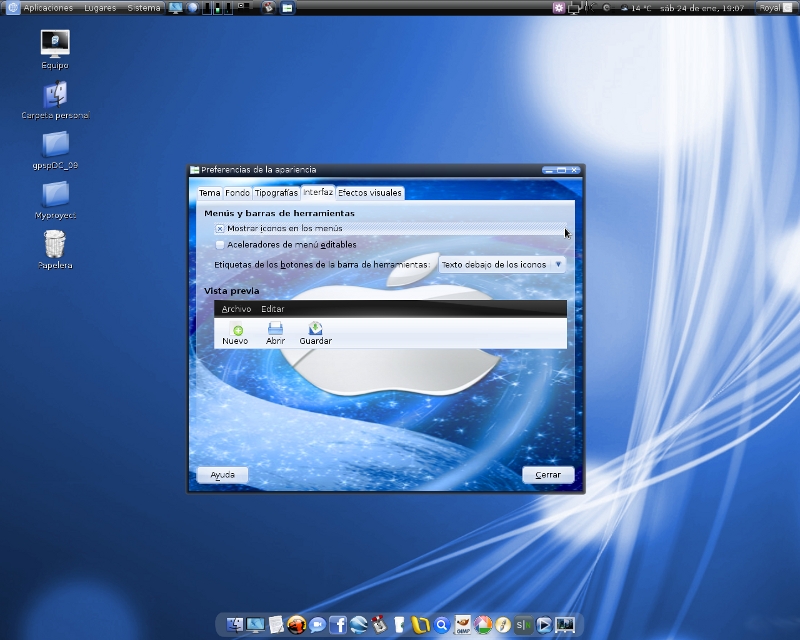Switch to the Tema tab
The width and height of the screenshot is (800, 640).
[x=209, y=193]
